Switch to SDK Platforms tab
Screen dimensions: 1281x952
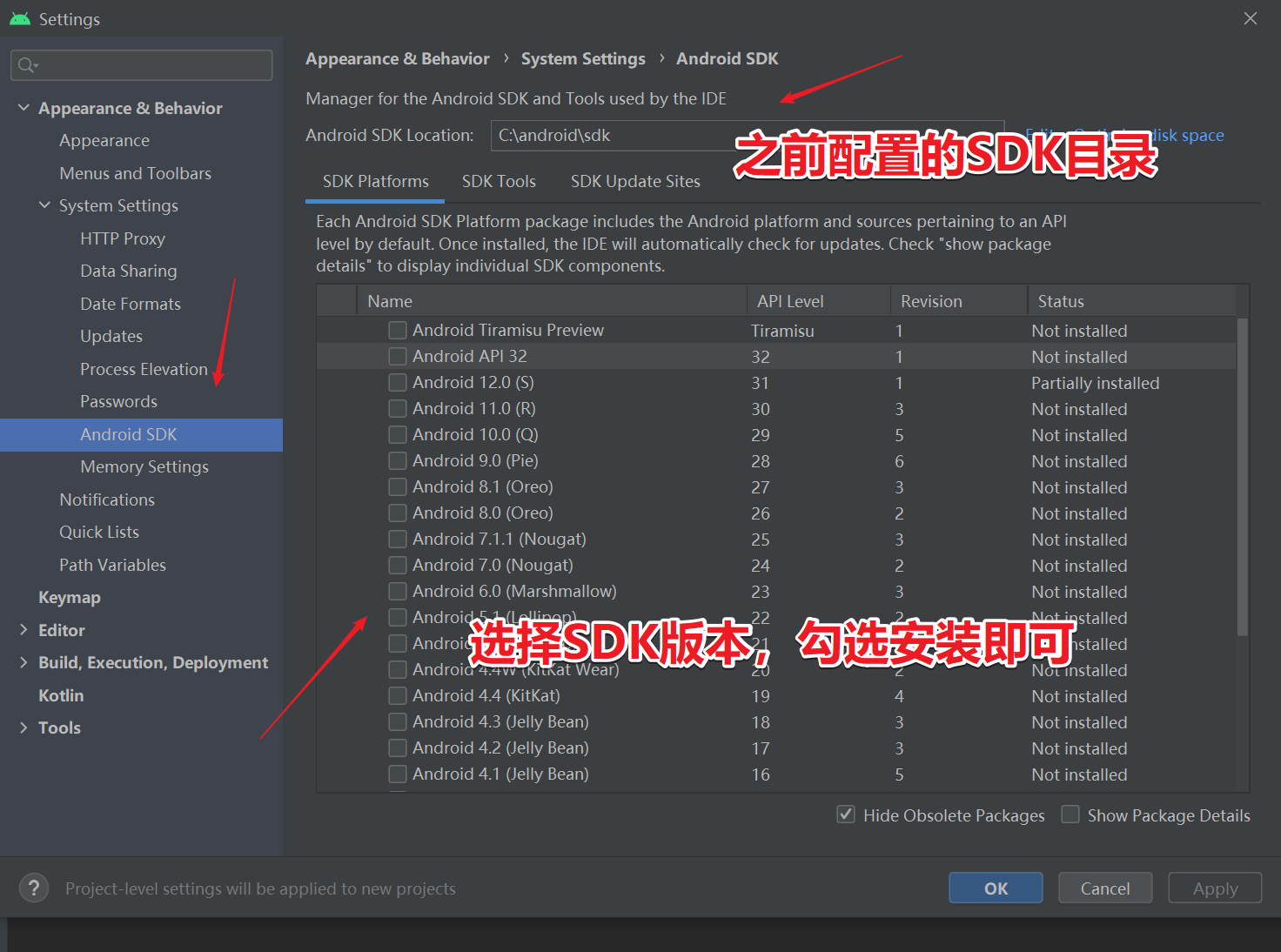(x=376, y=181)
